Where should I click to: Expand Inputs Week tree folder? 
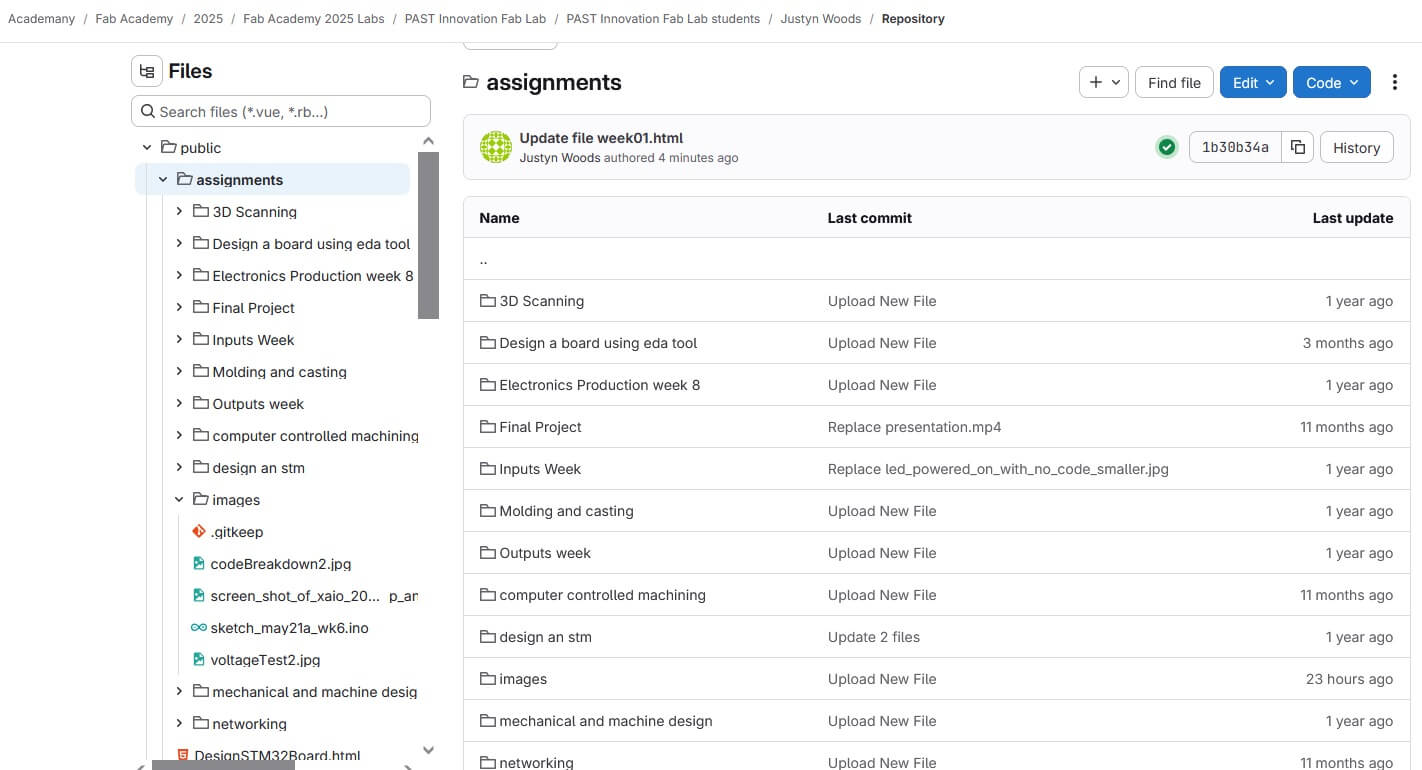click(x=179, y=339)
